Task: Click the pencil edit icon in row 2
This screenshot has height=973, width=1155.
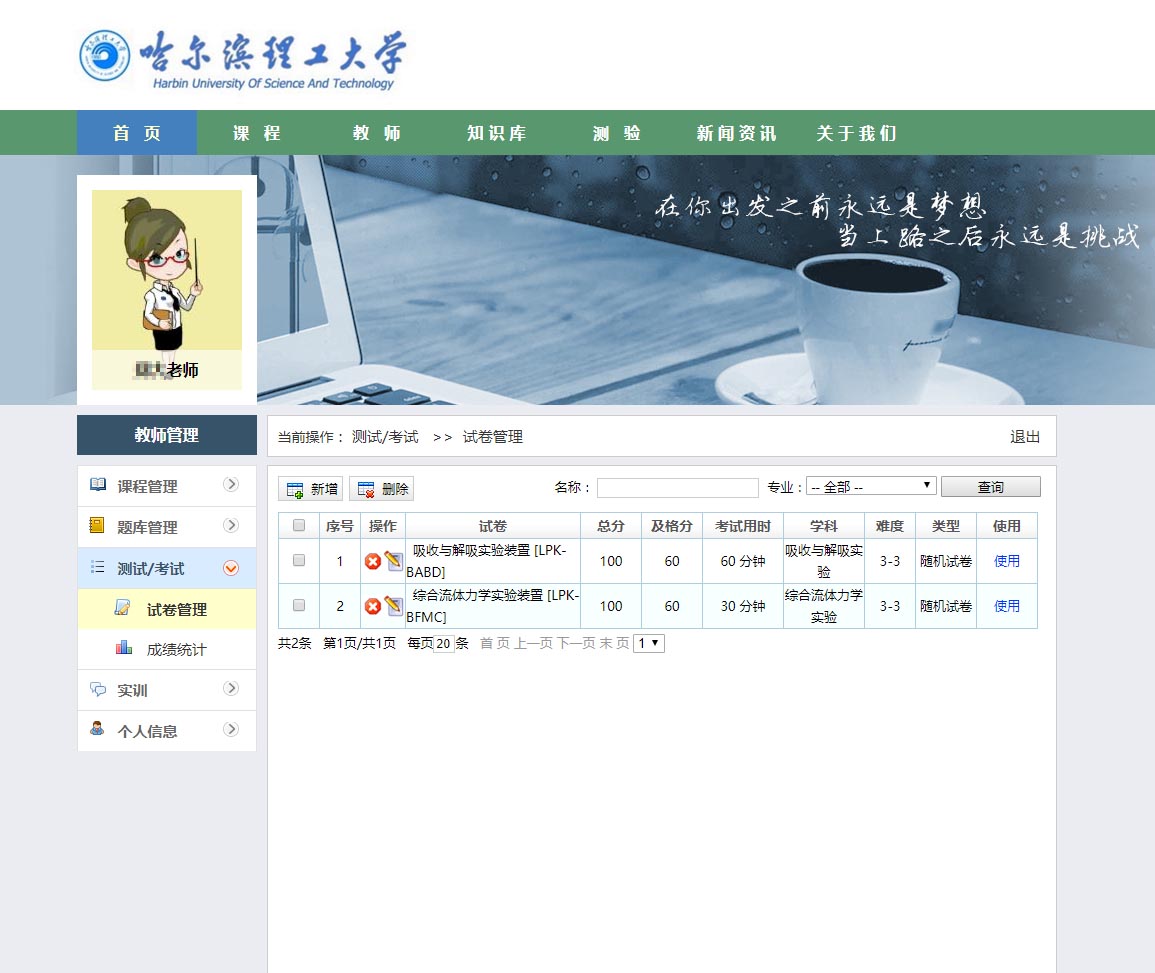Action: 393,606
